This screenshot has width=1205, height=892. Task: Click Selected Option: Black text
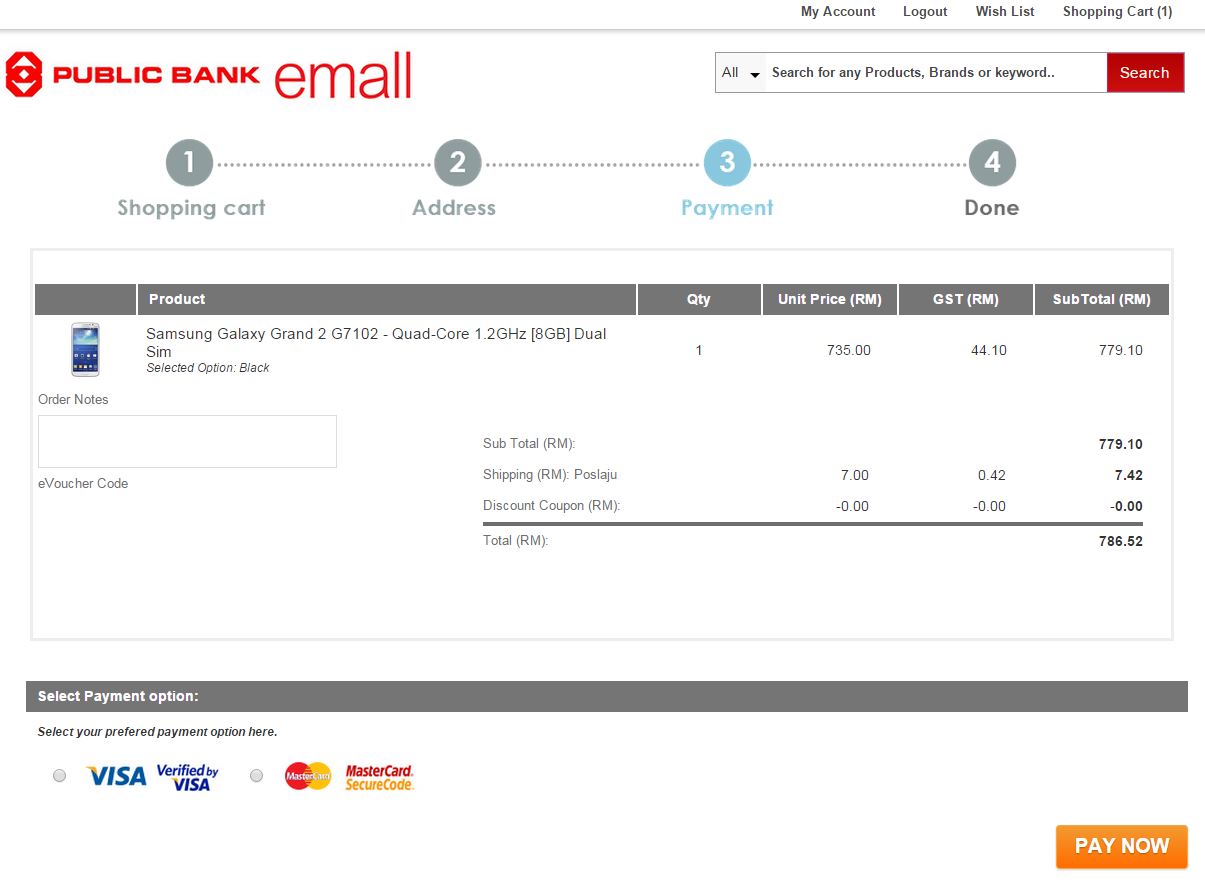[x=208, y=368]
